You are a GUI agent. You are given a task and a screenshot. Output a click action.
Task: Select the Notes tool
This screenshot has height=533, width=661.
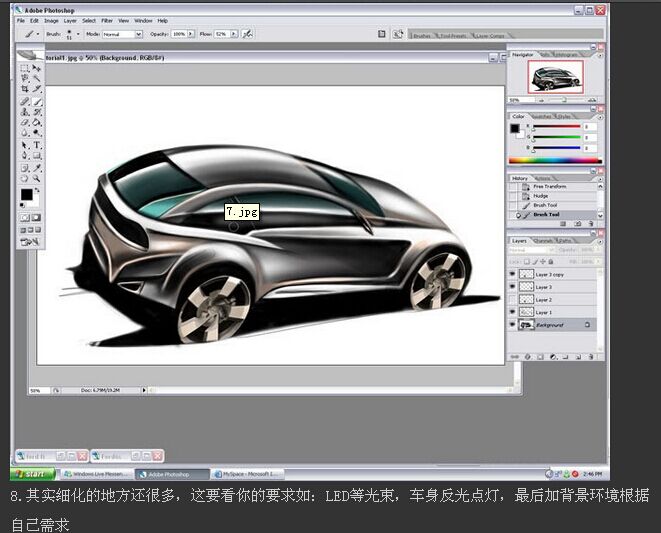25,168
